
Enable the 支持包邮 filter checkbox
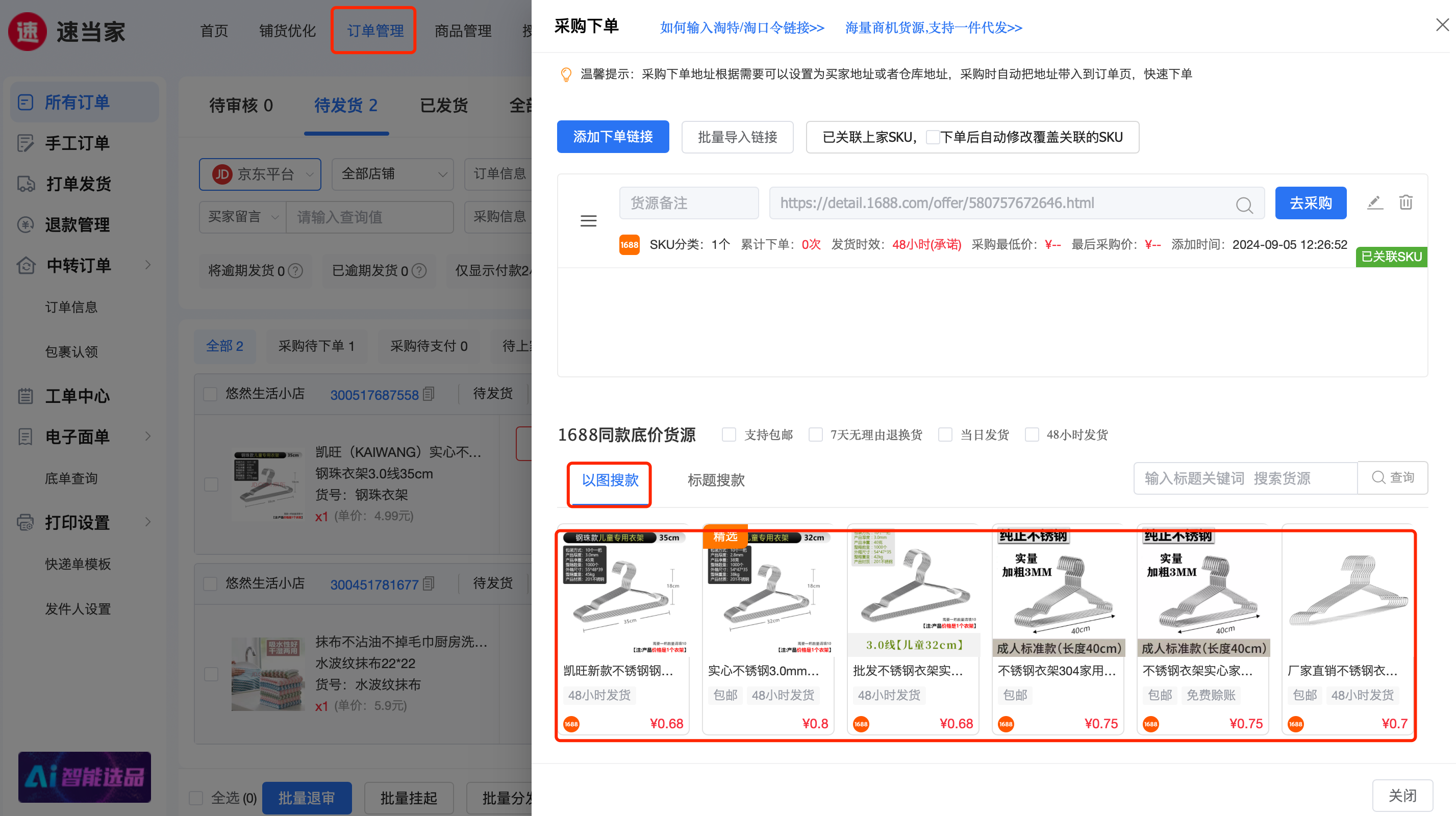729,435
